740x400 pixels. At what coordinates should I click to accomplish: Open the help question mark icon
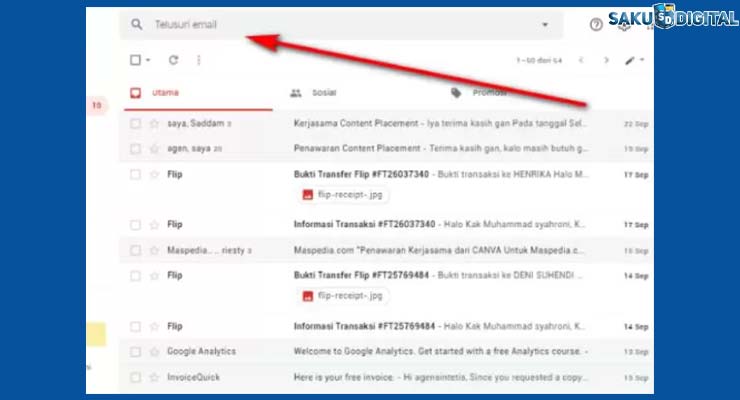pyautogui.click(x=596, y=25)
